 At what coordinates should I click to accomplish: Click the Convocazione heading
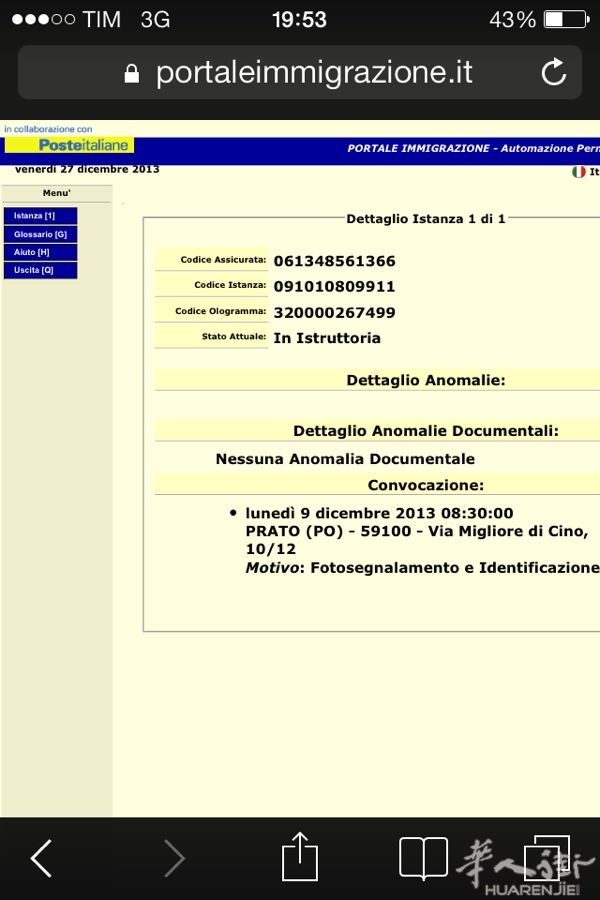click(x=426, y=486)
